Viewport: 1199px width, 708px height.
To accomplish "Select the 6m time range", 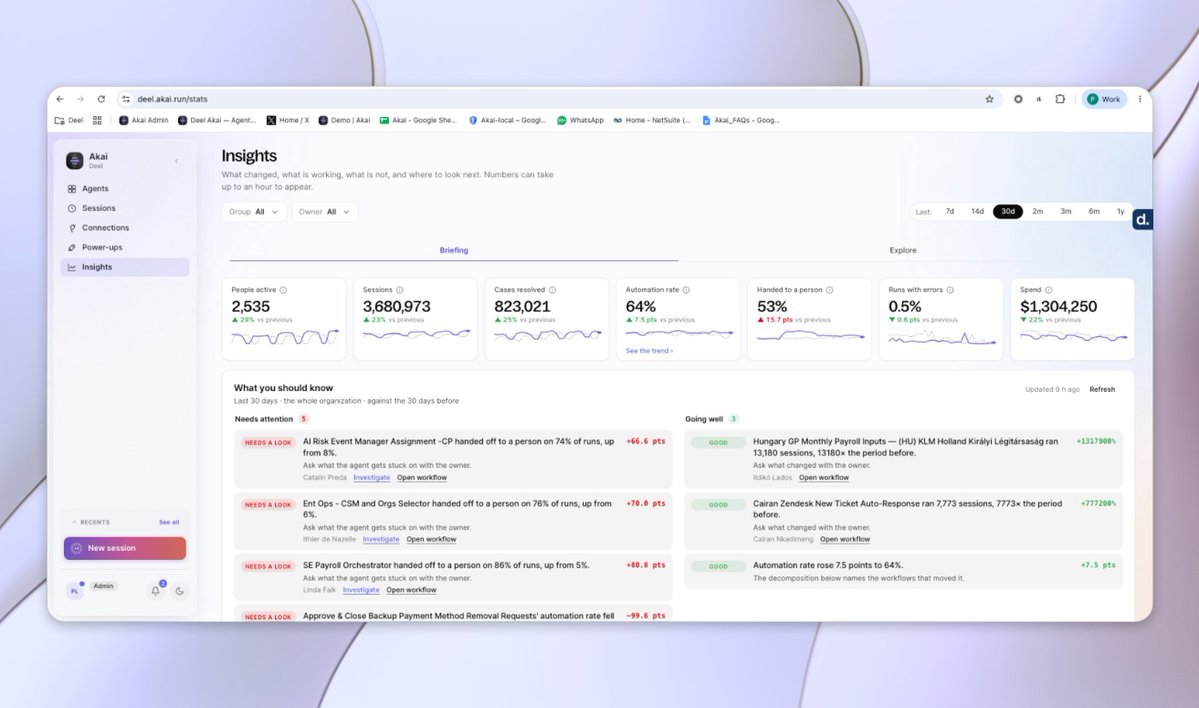I will (1094, 212).
